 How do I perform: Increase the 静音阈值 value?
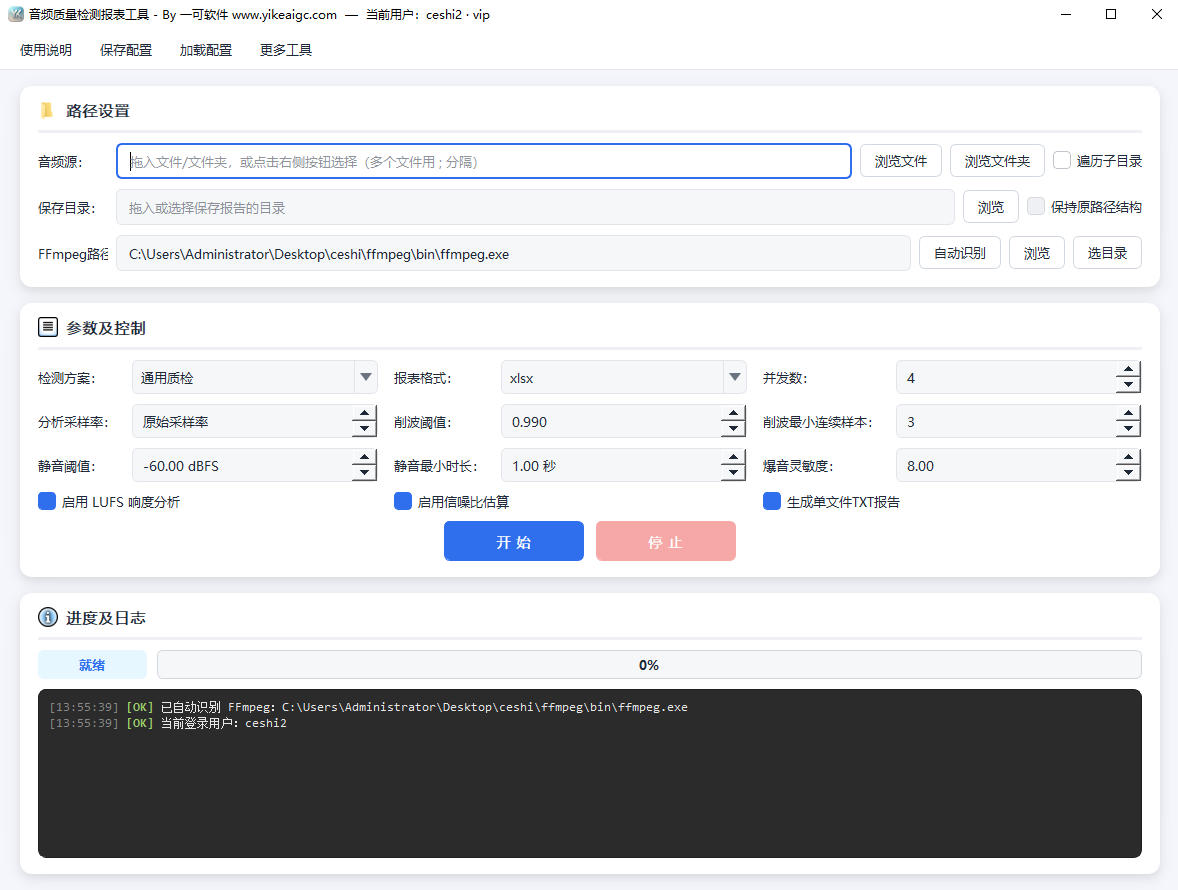coord(364,458)
